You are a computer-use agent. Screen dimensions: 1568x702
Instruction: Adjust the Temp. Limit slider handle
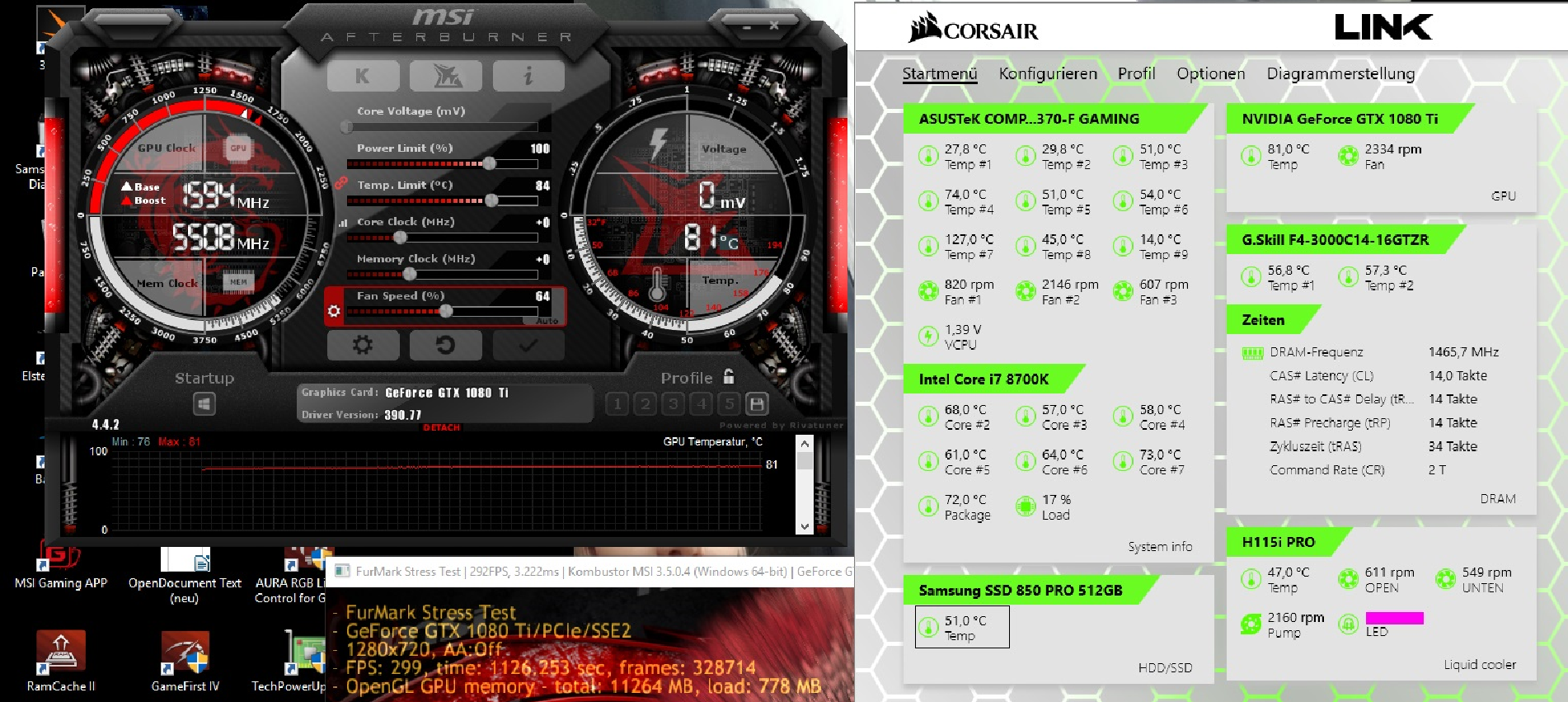(x=491, y=200)
